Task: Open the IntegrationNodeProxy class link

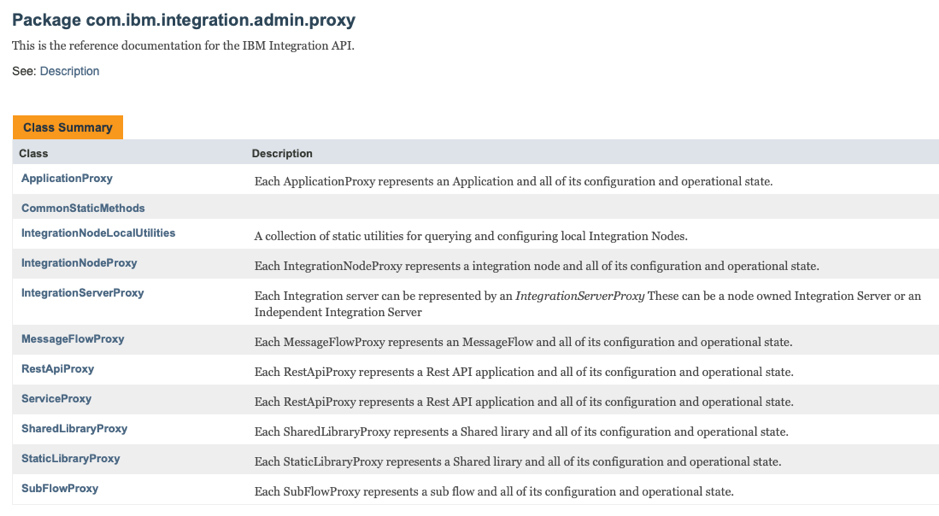Action: coord(79,263)
